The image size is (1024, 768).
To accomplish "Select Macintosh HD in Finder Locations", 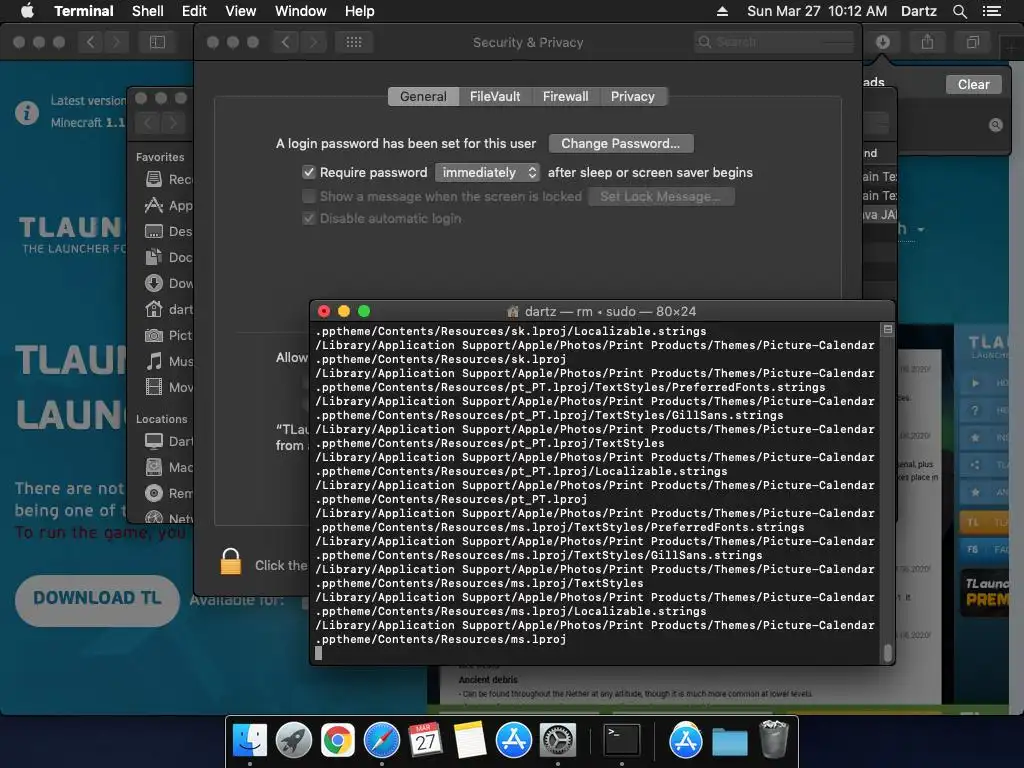I will click(167, 467).
